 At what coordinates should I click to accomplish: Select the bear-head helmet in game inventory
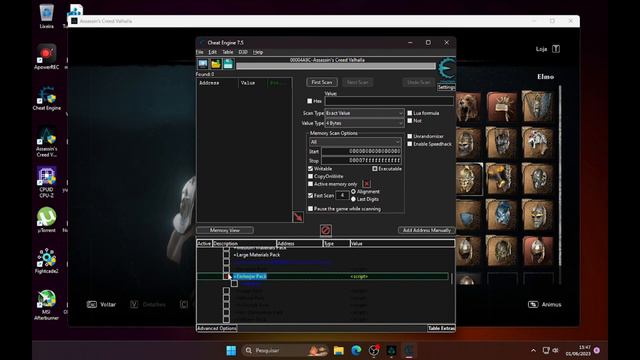(x=468, y=107)
